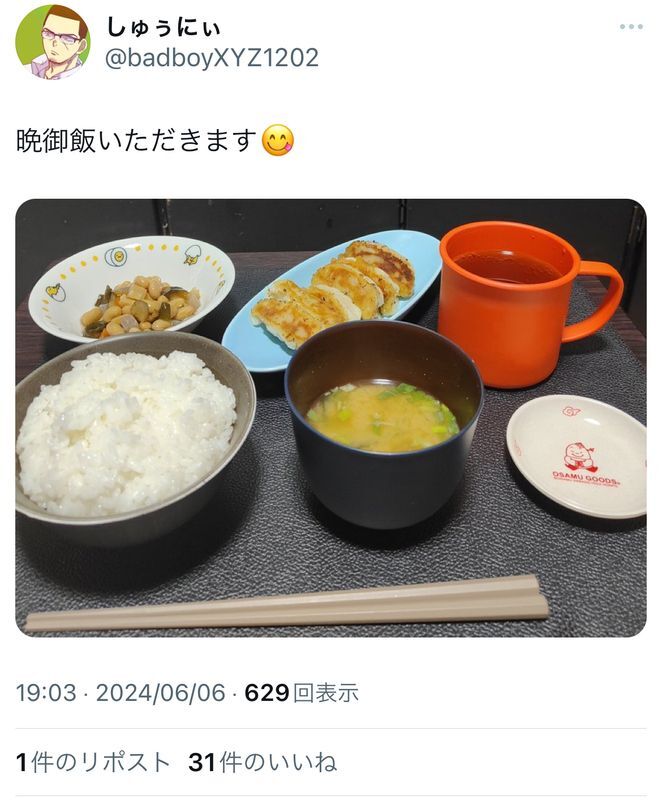
Task: Click the 19:03 timestamp
Action: [46, 693]
